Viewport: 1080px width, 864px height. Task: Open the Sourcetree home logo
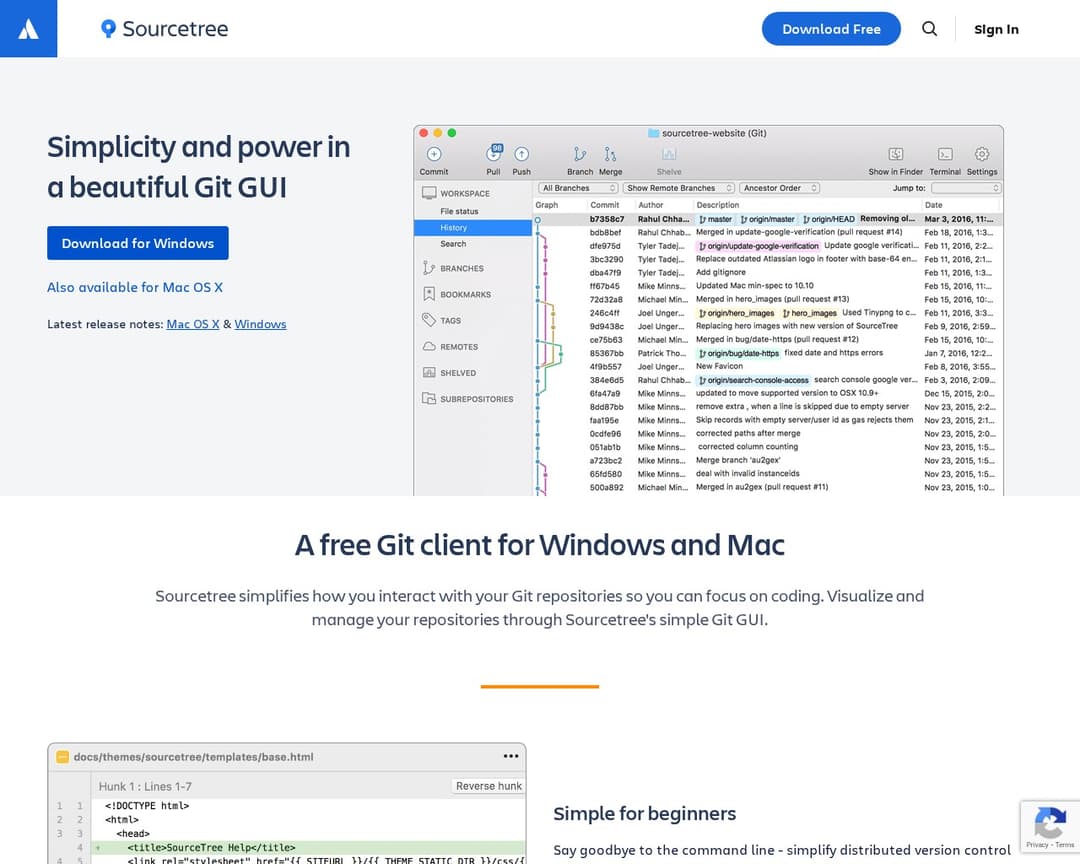(165, 29)
